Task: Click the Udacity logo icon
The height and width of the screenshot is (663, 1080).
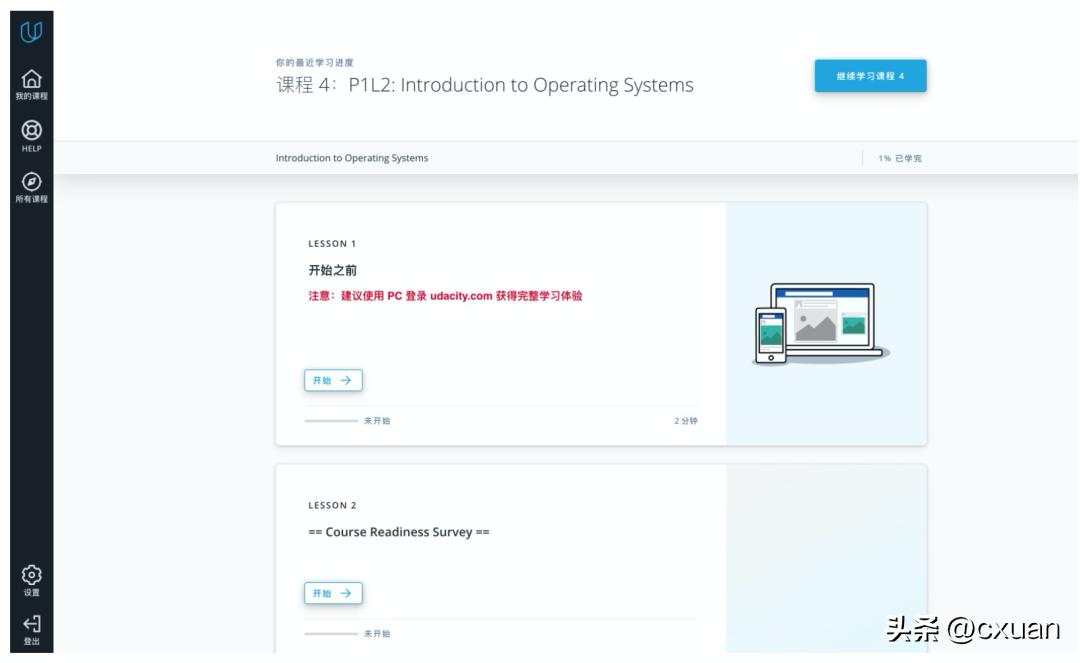Action: (x=31, y=32)
